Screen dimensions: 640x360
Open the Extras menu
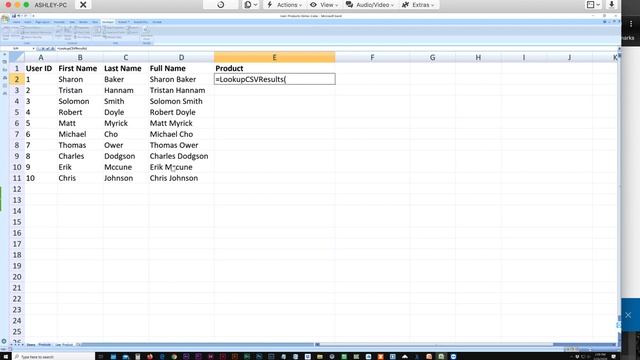click(x=418, y=5)
